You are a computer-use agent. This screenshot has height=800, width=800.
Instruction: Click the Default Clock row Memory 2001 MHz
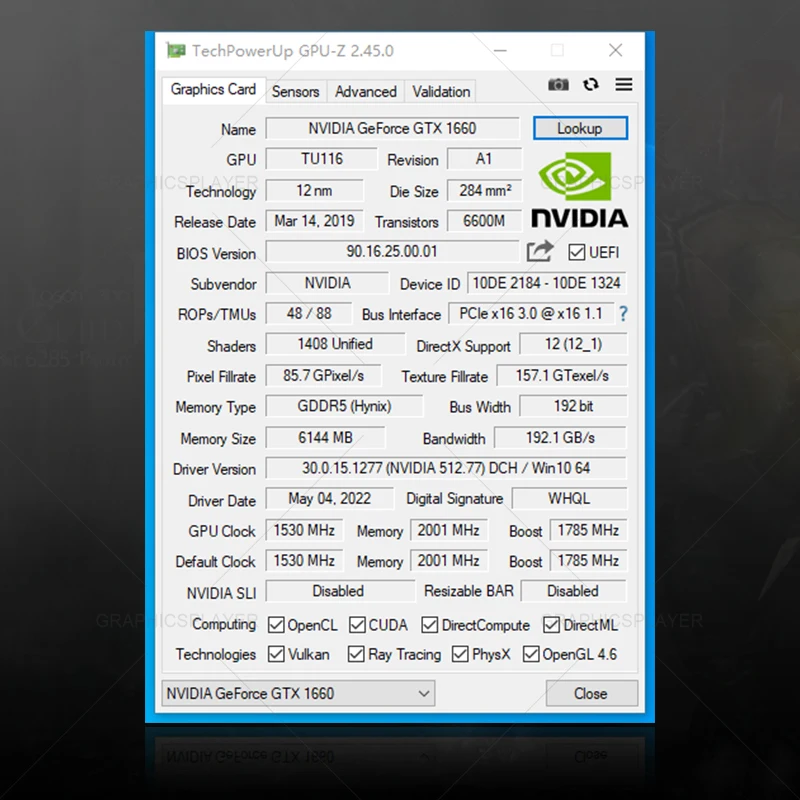pyautogui.click(x=448, y=561)
